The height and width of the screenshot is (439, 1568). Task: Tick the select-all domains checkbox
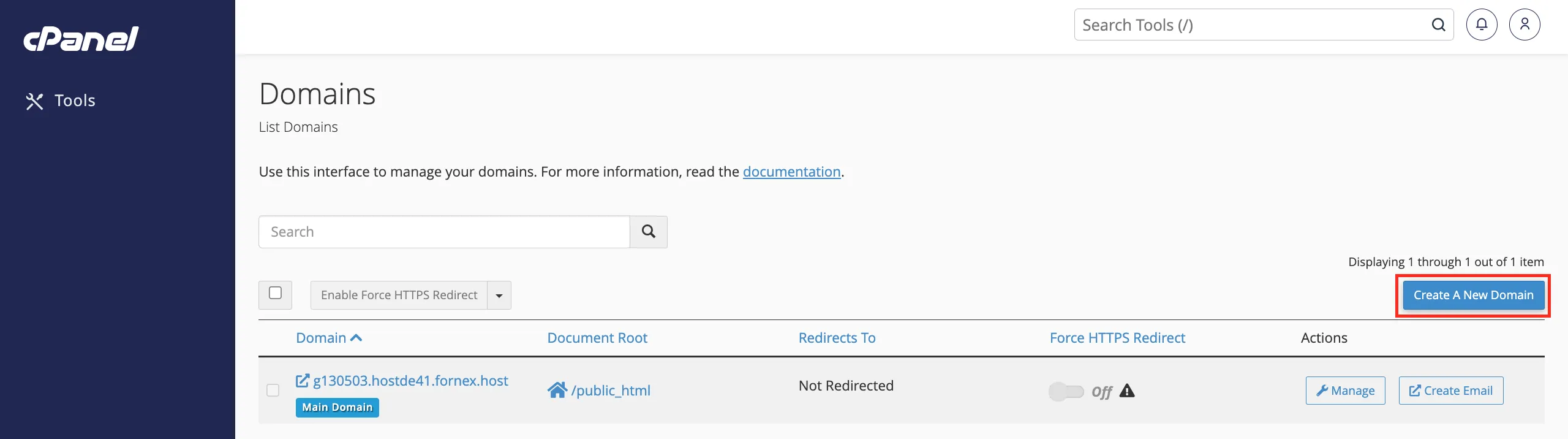pyautogui.click(x=276, y=293)
